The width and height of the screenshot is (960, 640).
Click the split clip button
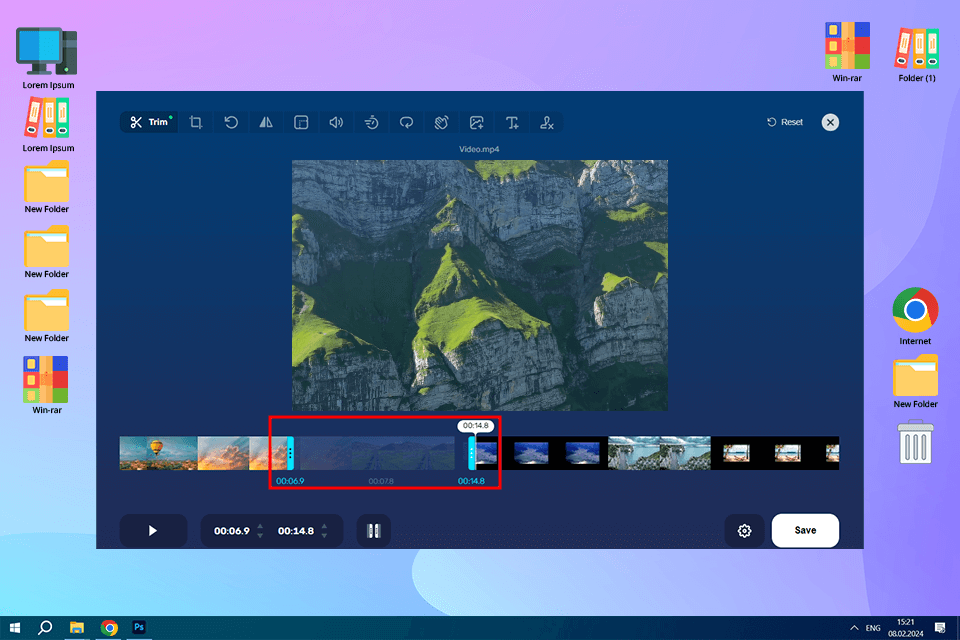coord(373,530)
